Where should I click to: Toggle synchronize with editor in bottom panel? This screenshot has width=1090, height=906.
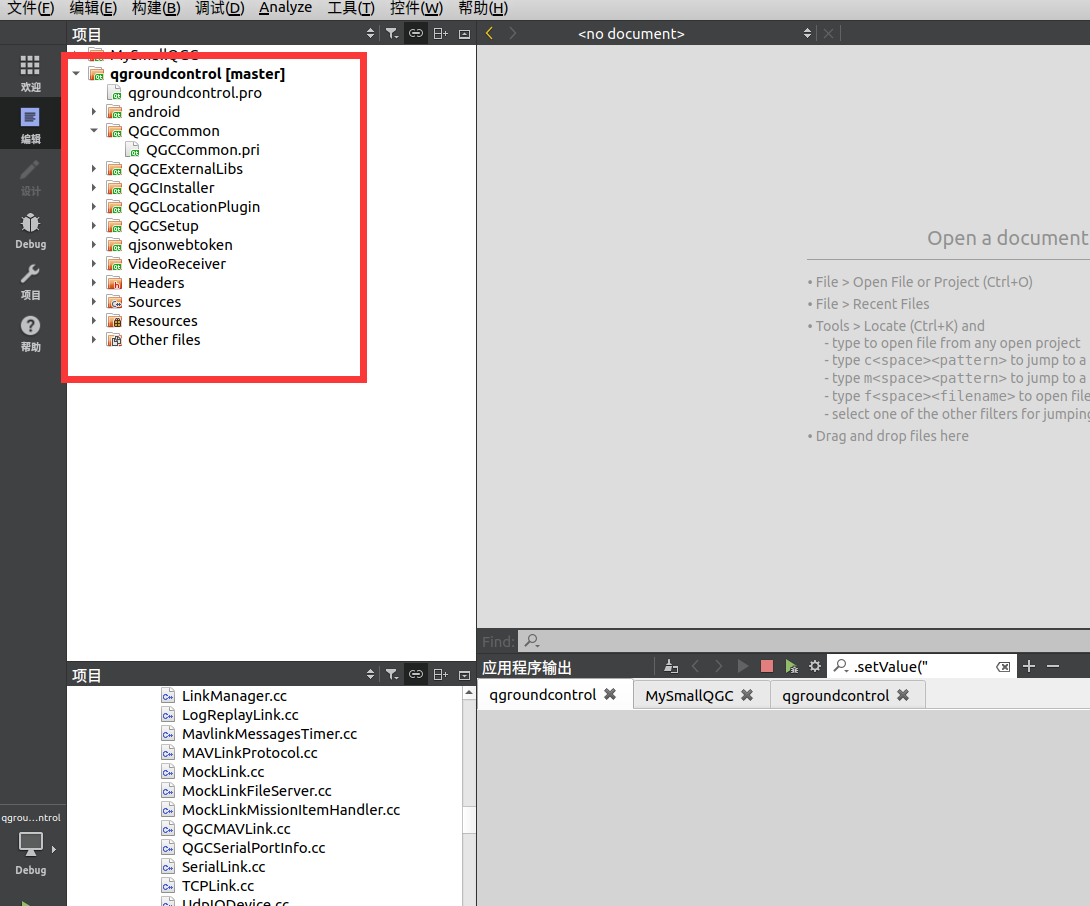[x=416, y=674]
